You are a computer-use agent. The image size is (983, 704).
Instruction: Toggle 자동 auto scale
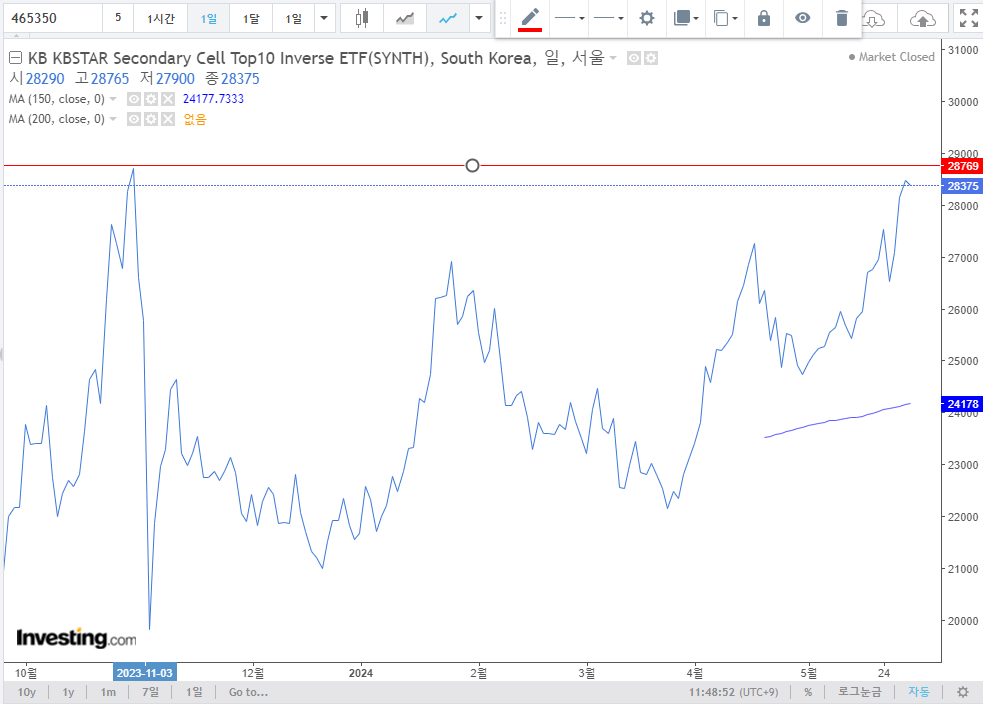pyautogui.click(x=918, y=692)
